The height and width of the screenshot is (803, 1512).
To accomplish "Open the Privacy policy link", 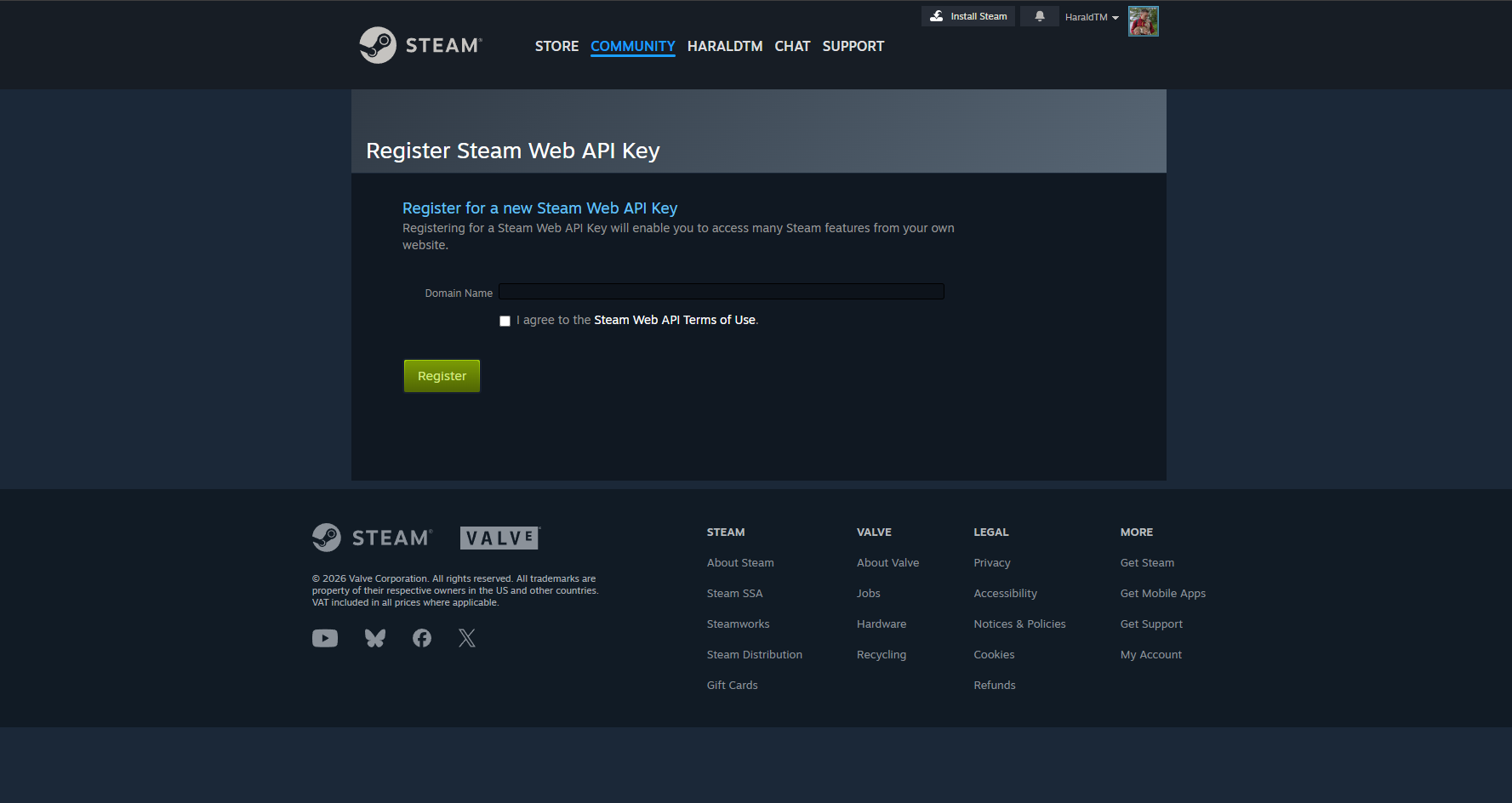I will tap(992, 562).
